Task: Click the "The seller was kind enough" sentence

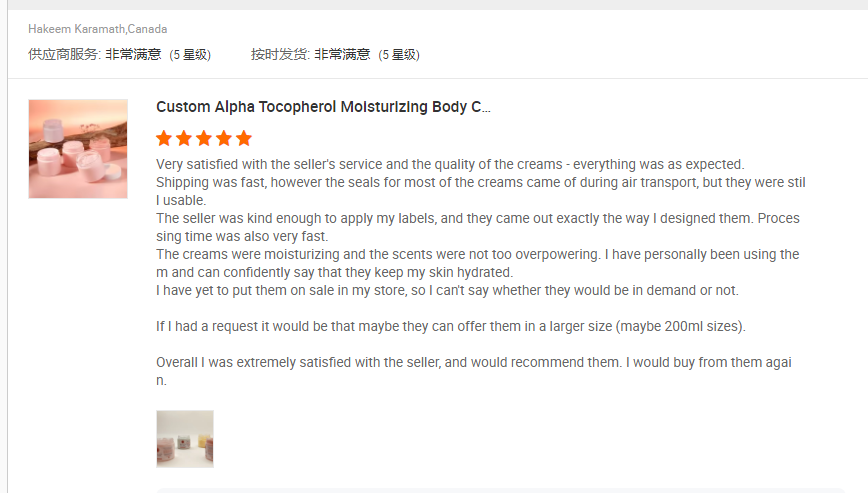Action: click(477, 218)
